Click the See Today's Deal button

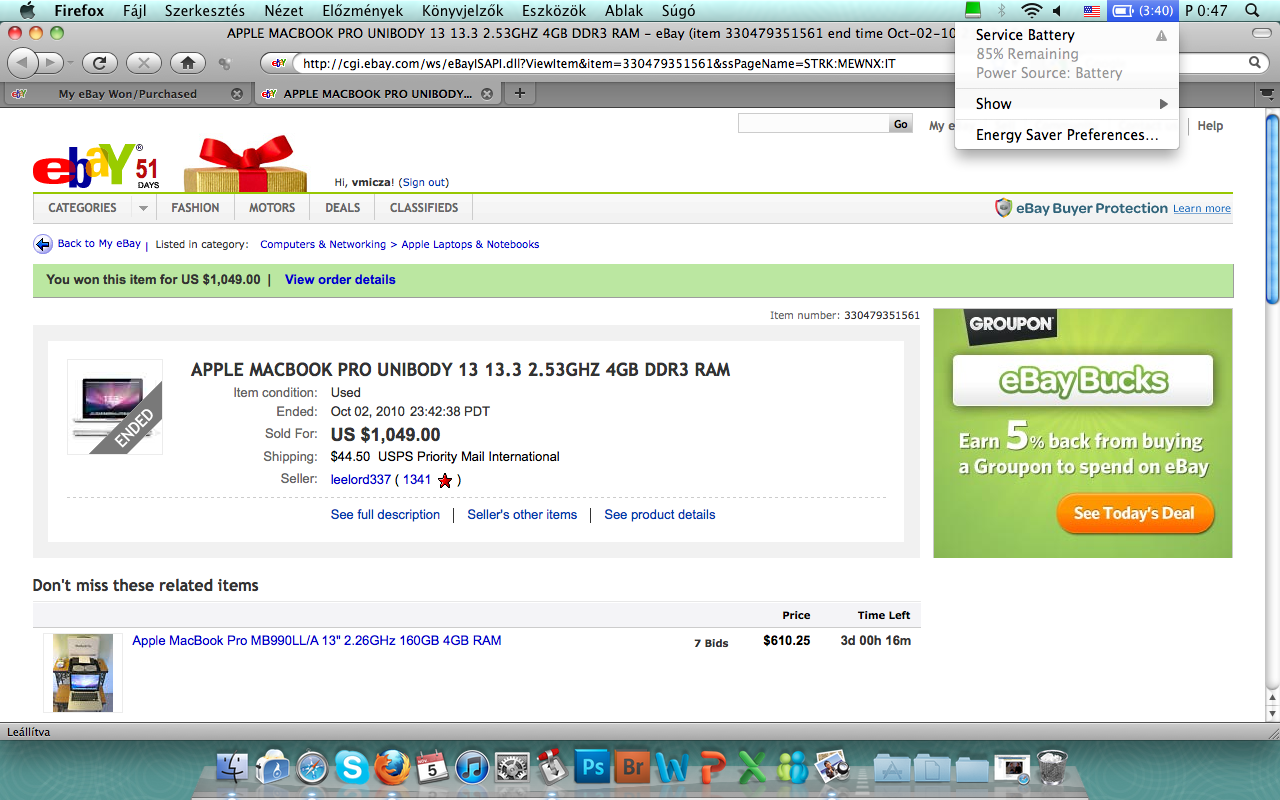pyautogui.click(x=1134, y=513)
